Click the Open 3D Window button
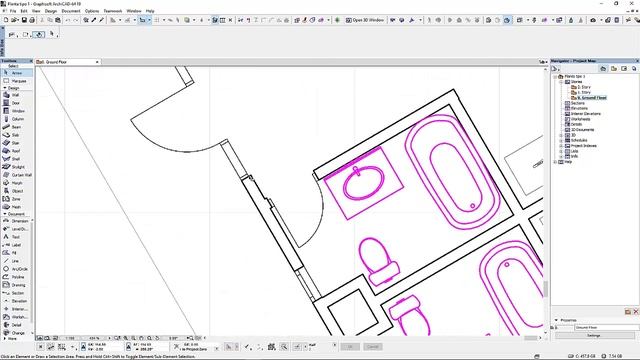This screenshot has width=640, height=360. point(364,20)
